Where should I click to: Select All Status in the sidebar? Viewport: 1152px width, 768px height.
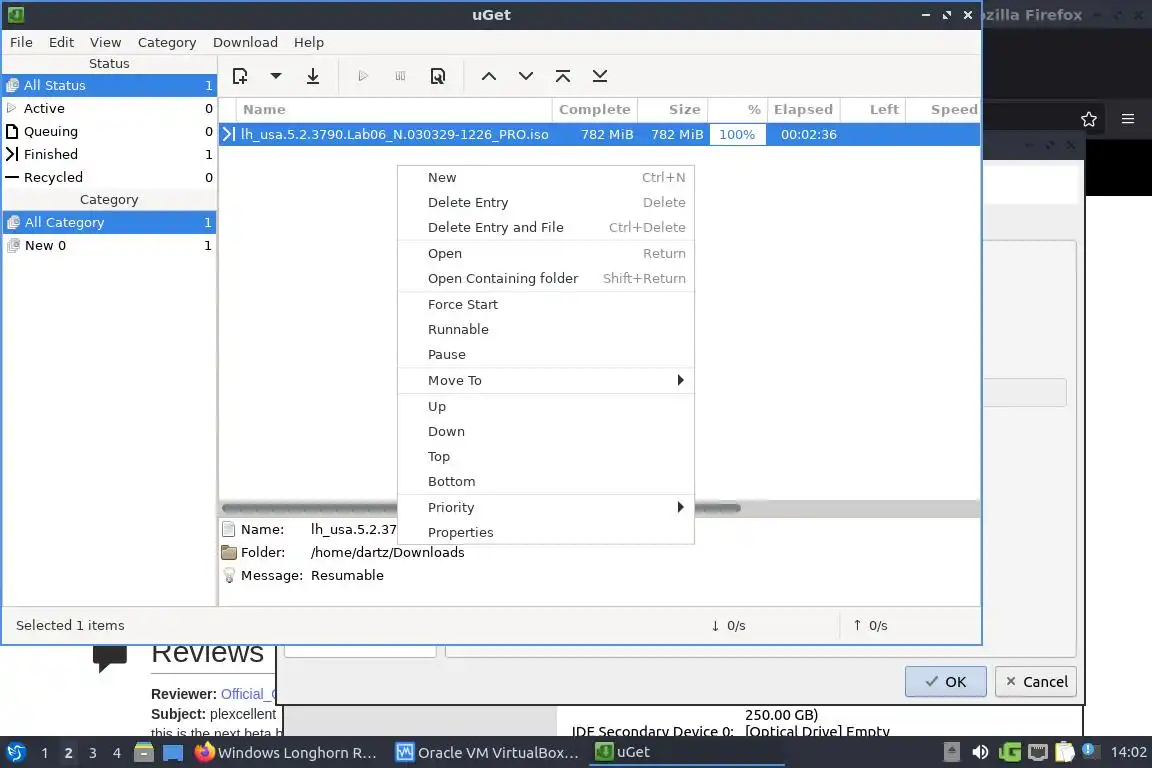[x=109, y=85]
